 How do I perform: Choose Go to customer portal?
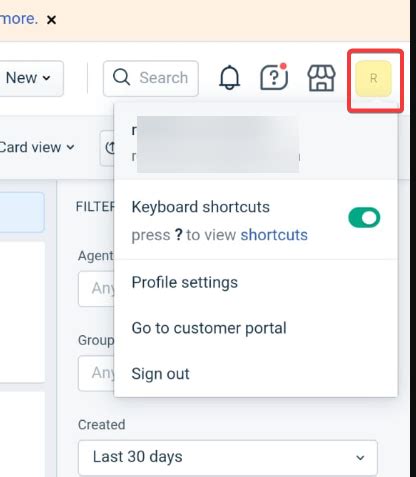(209, 328)
